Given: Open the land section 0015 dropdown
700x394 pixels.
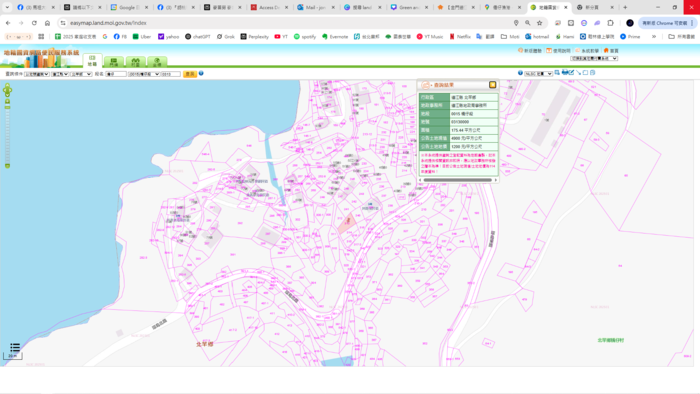Looking at the screenshot, I should coord(144,74).
